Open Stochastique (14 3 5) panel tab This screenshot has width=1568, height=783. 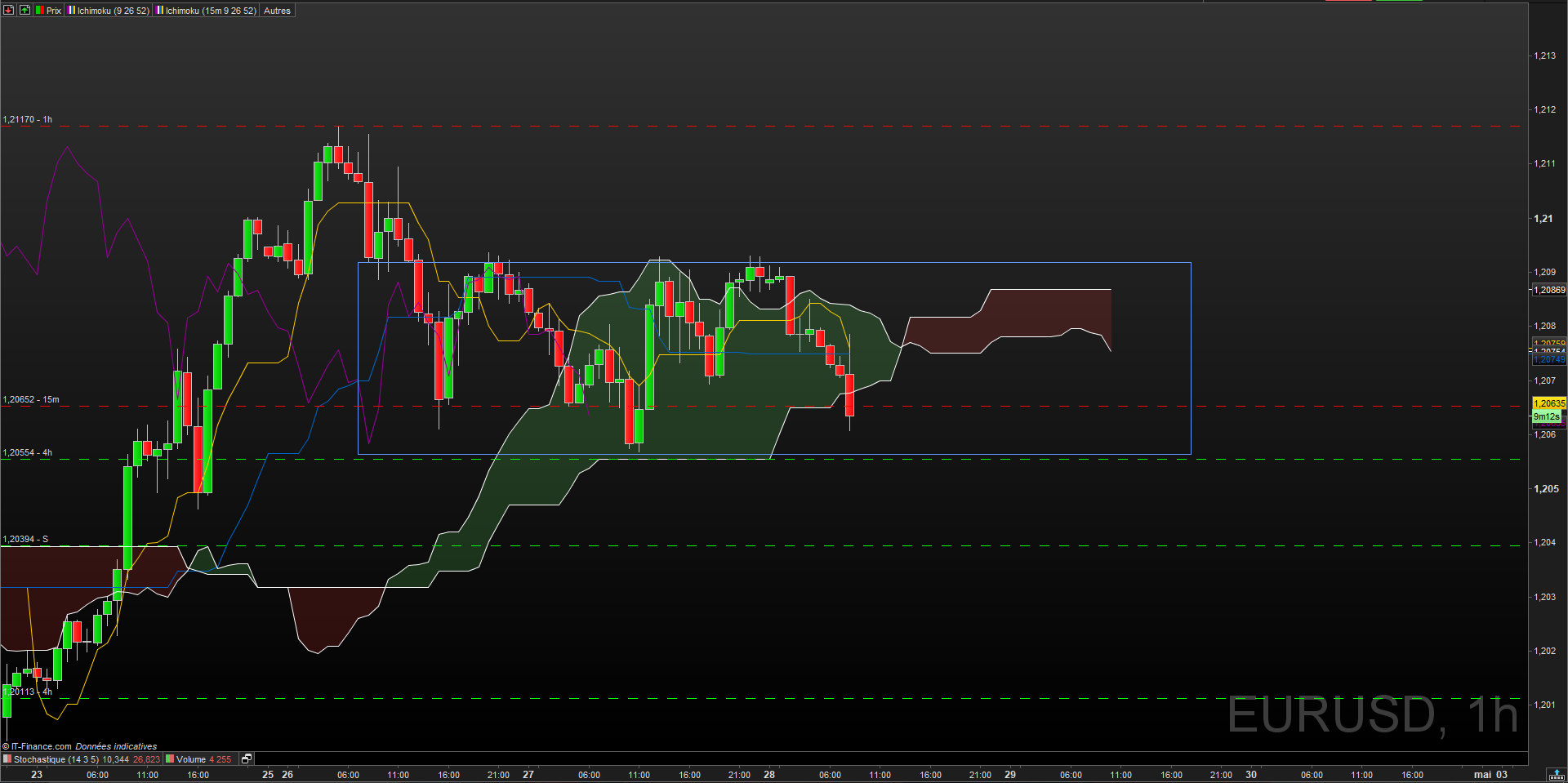point(82,759)
